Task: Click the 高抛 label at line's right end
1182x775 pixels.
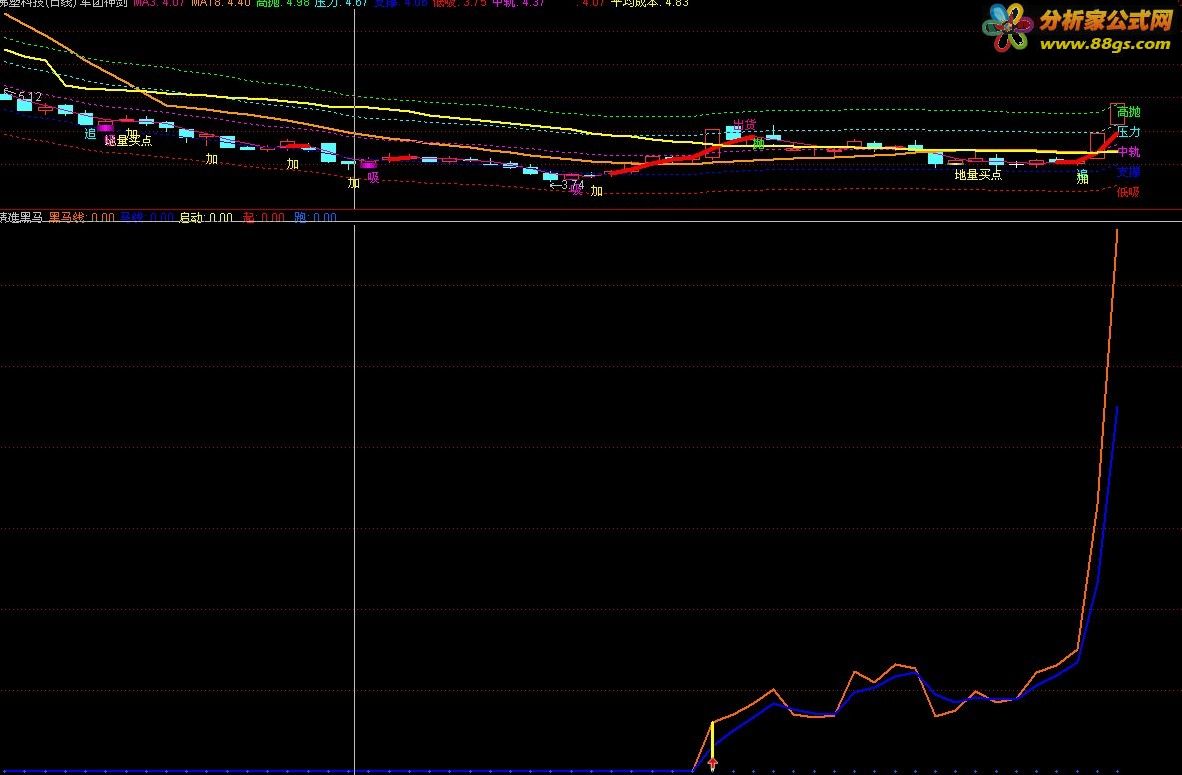Action: 1128,112
